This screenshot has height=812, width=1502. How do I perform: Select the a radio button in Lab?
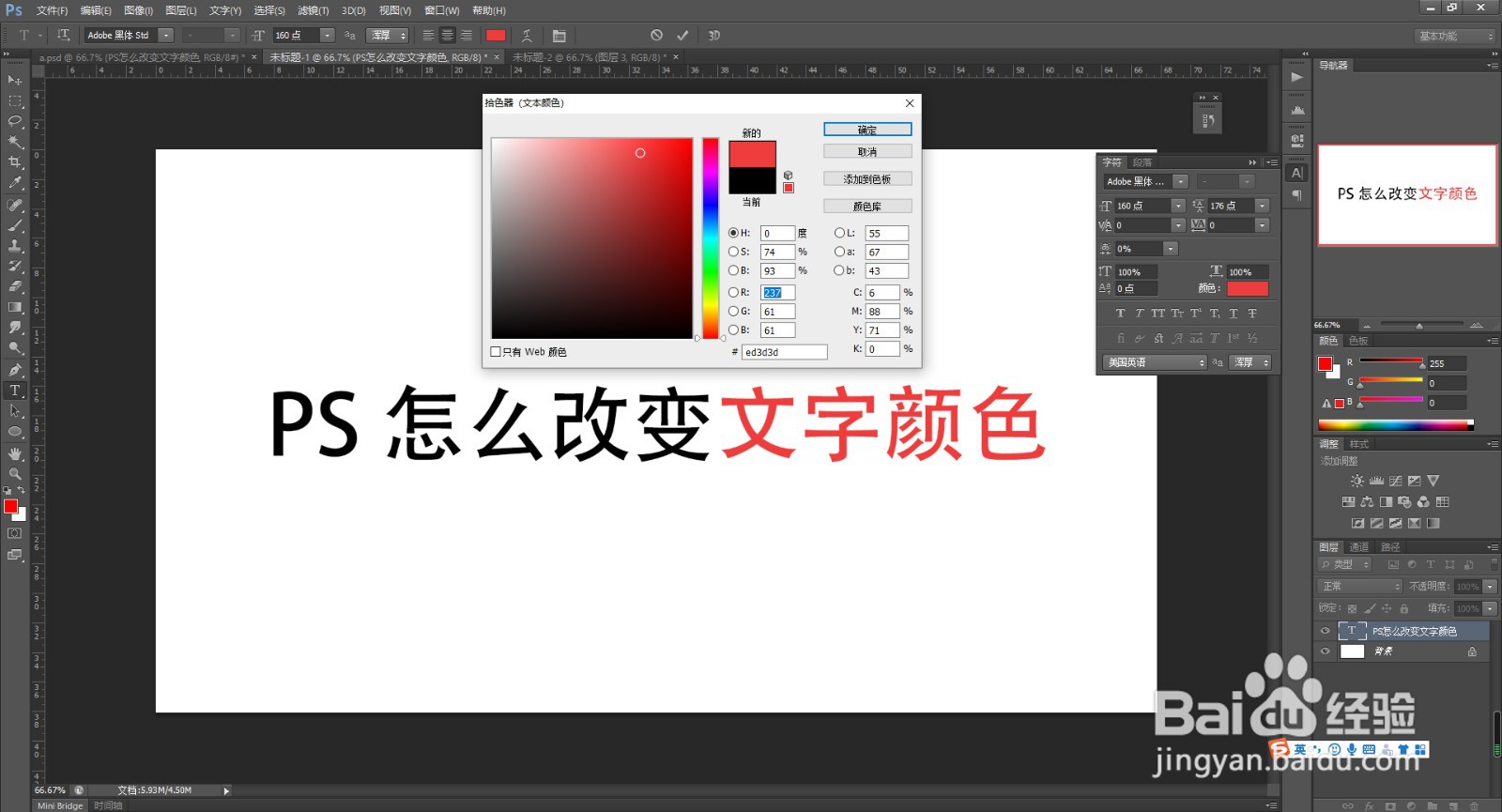839,252
